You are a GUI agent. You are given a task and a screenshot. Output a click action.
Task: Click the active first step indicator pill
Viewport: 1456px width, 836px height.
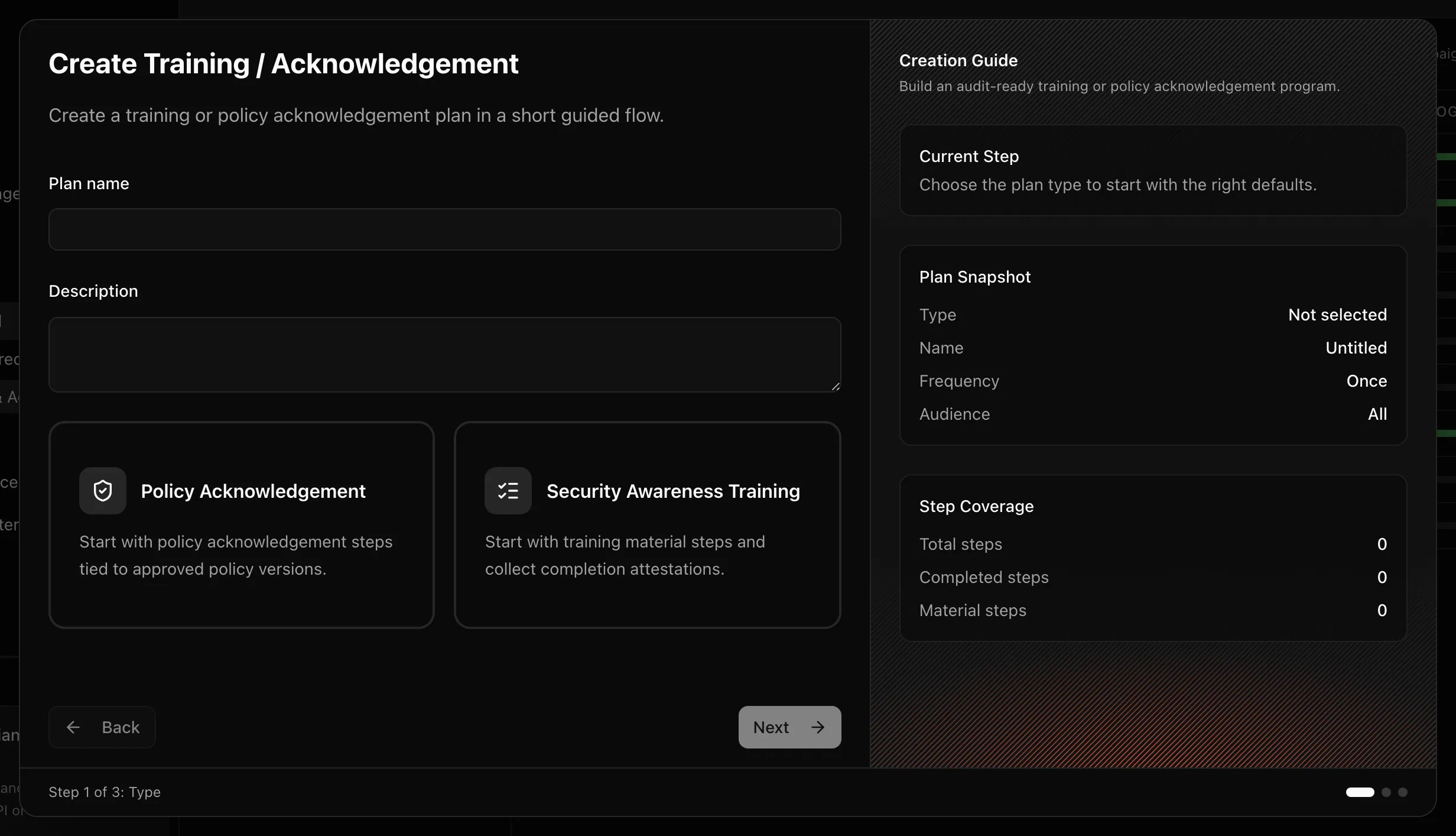point(1360,792)
